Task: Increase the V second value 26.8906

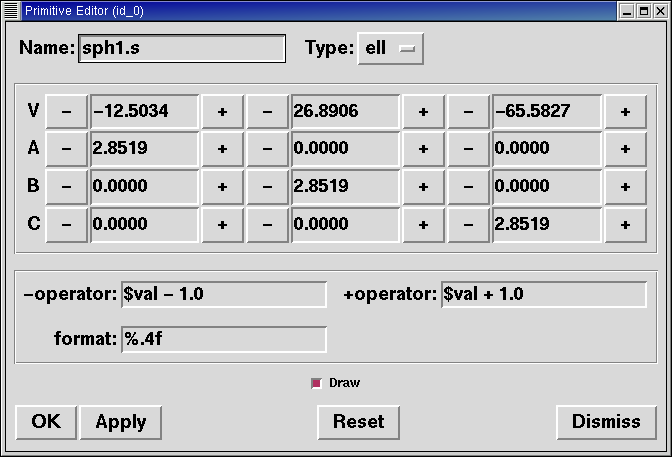Action: (423, 111)
